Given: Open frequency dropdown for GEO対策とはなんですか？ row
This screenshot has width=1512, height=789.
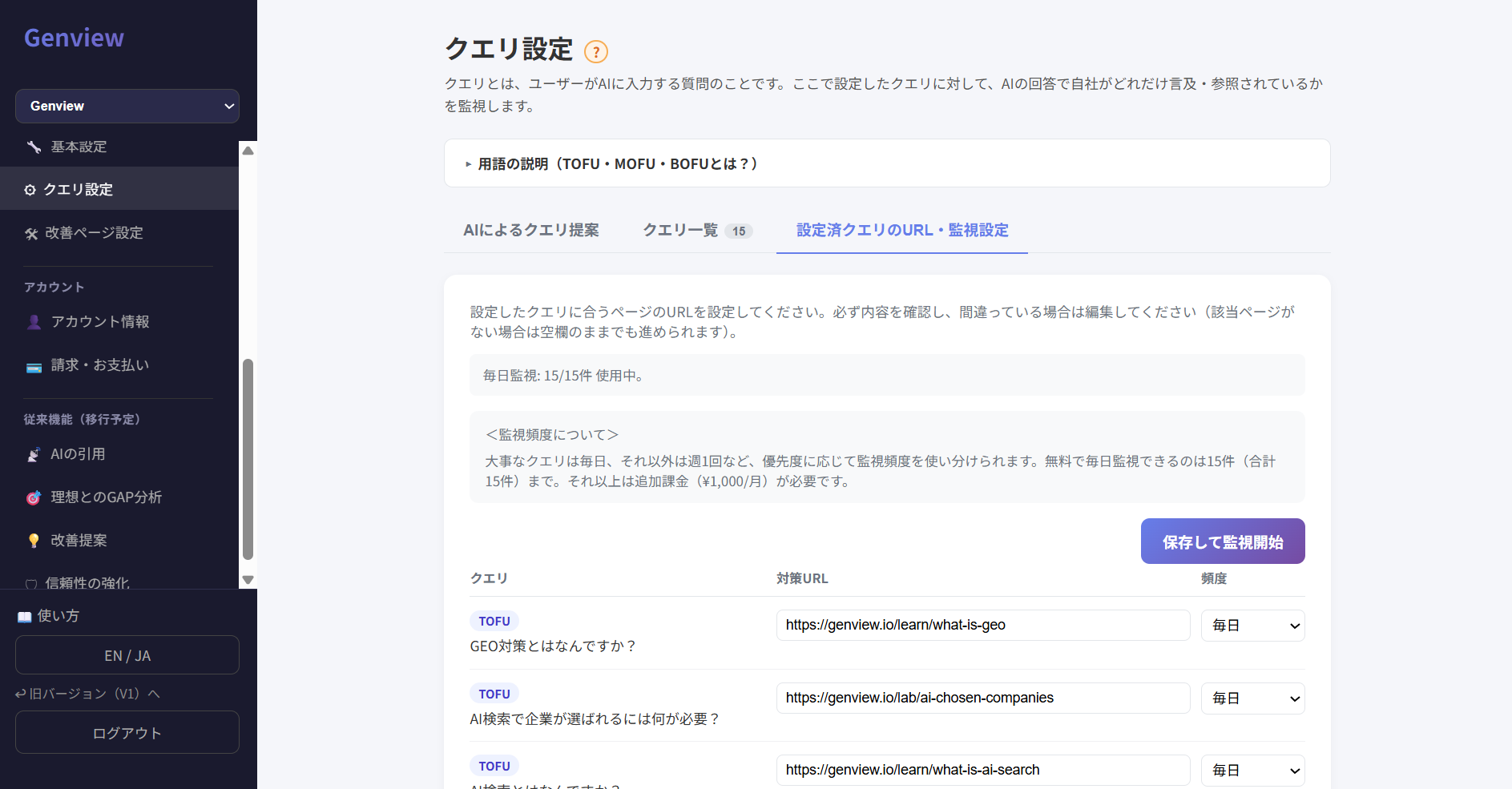Looking at the screenshot, I should (x=1252, y=626).
